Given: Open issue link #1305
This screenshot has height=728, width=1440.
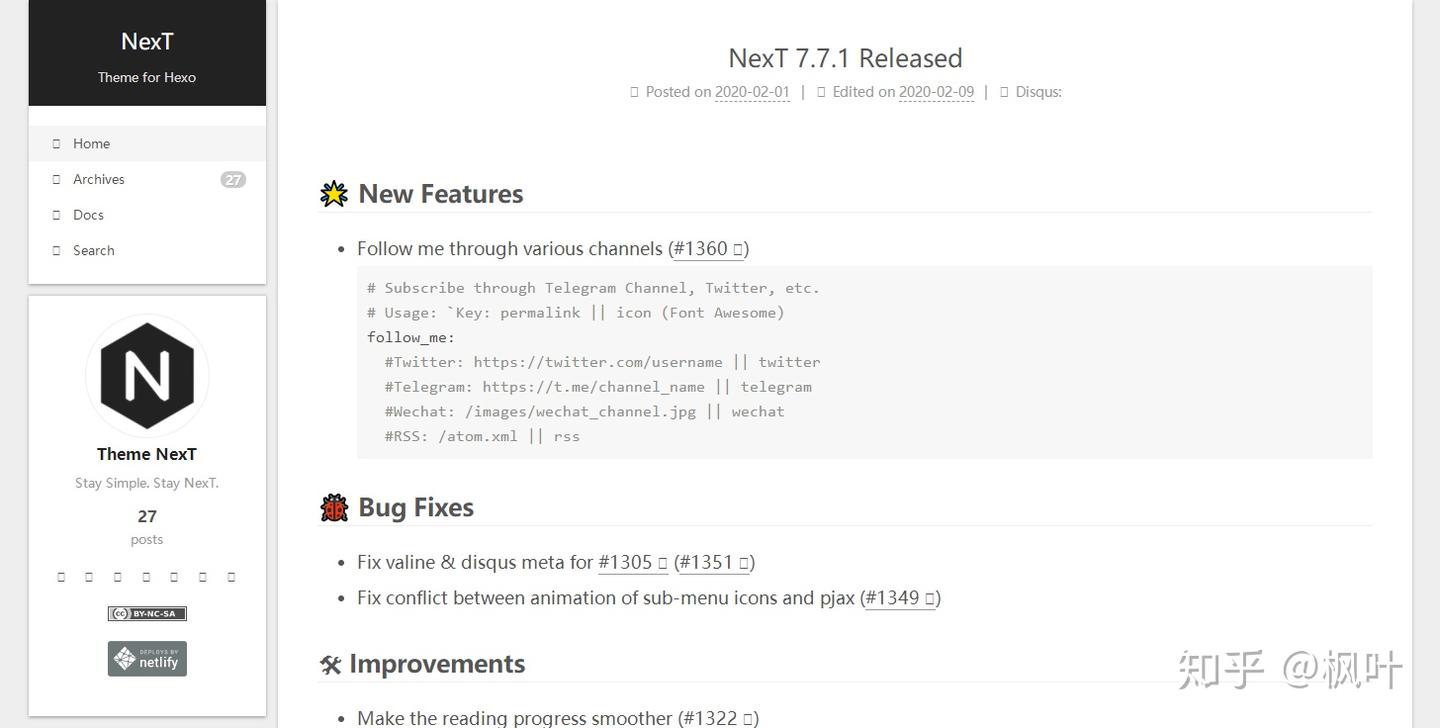Looking at the screenshot, I should pos(632,562).
